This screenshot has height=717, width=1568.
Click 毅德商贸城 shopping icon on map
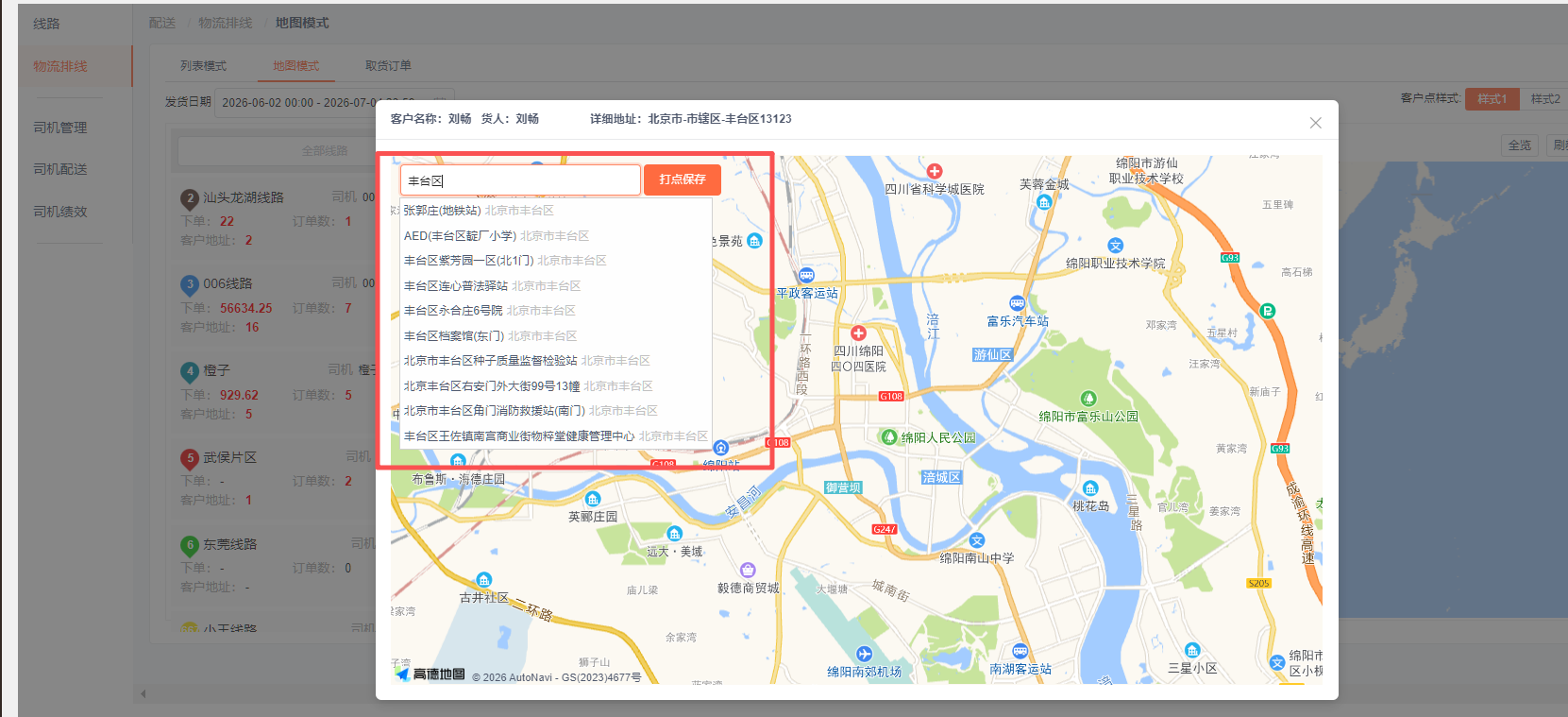pos(748,570)
